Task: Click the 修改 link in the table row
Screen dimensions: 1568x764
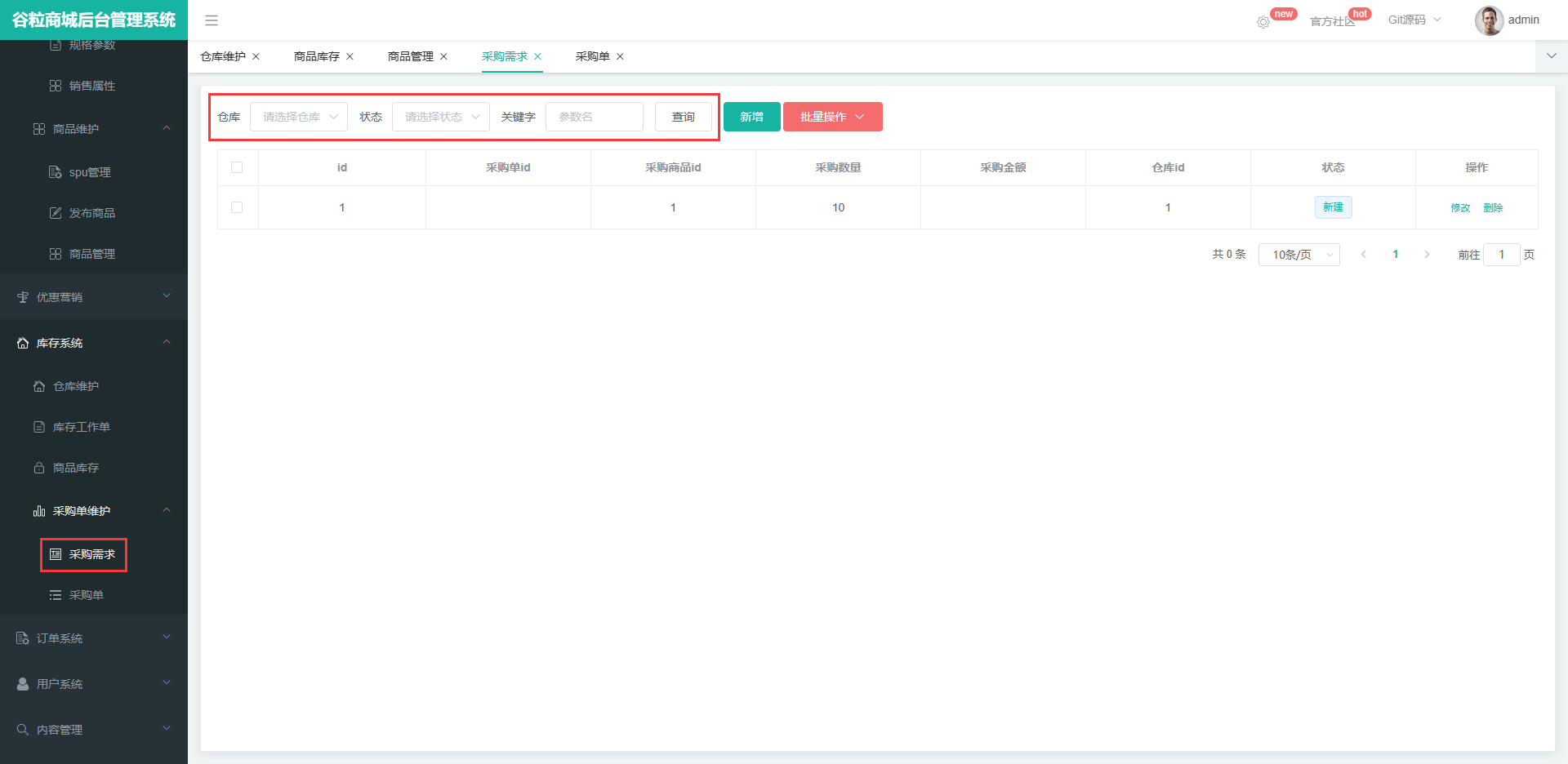Action: 1460,207
